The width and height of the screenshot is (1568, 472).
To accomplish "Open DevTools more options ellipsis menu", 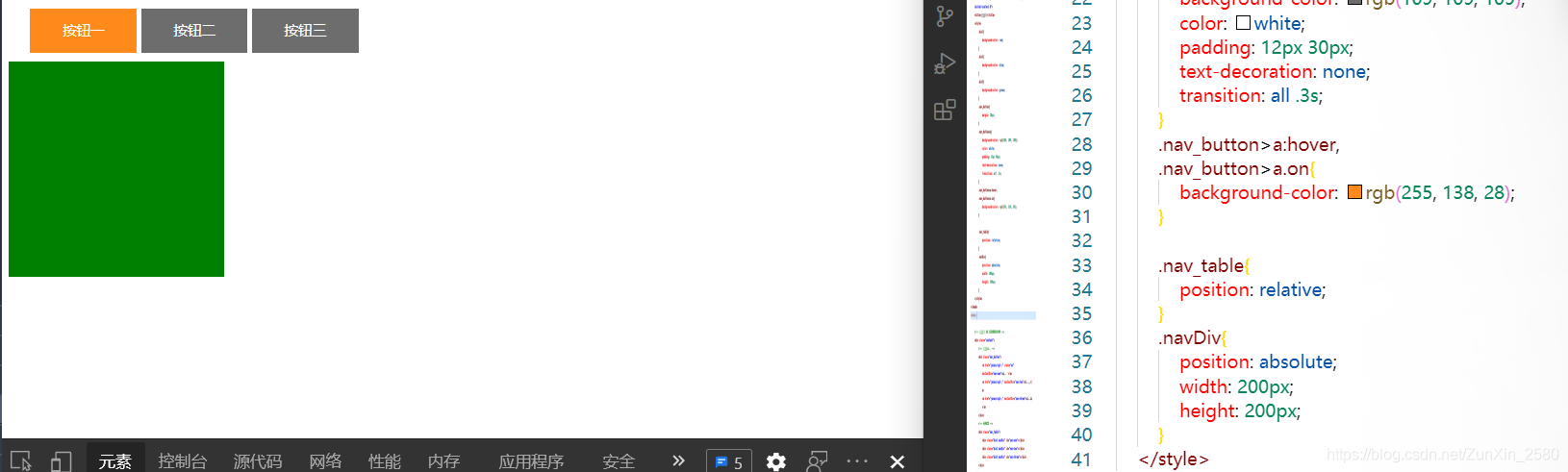I will click(857, 461).
